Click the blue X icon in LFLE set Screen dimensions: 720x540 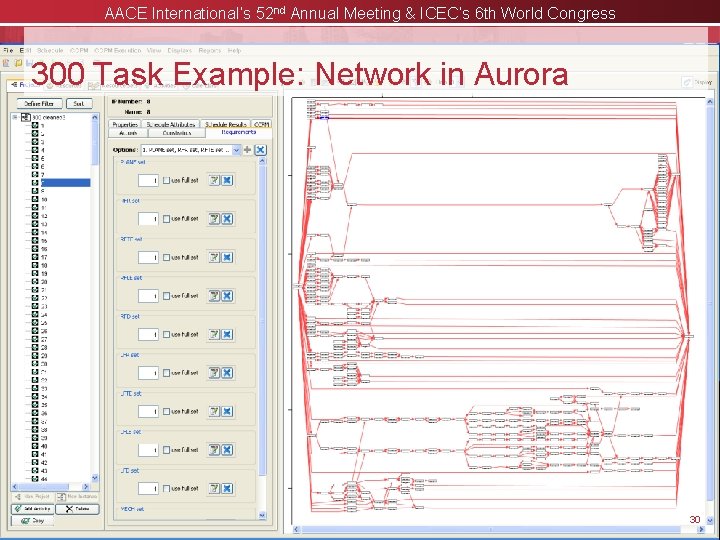coord(227,450)
